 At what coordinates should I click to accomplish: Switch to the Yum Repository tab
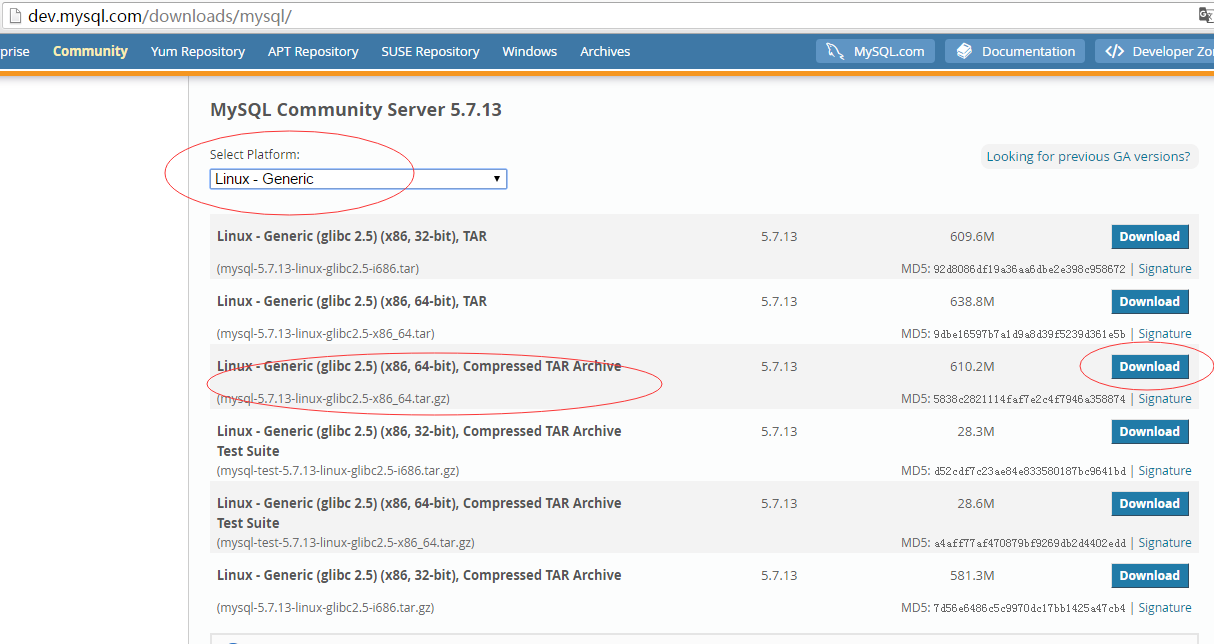pos(198,51)
